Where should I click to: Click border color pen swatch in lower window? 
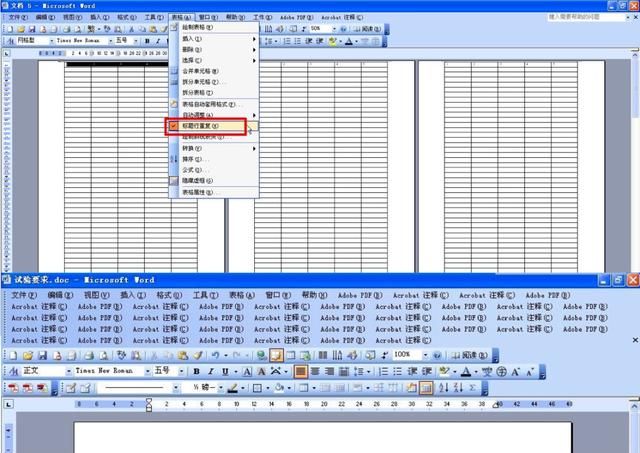(232, 388)
